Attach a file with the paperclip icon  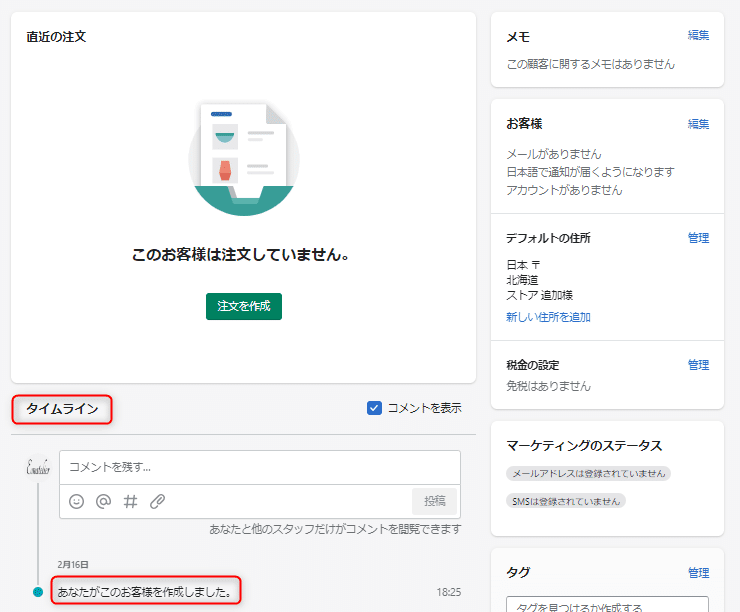[157, 501]
